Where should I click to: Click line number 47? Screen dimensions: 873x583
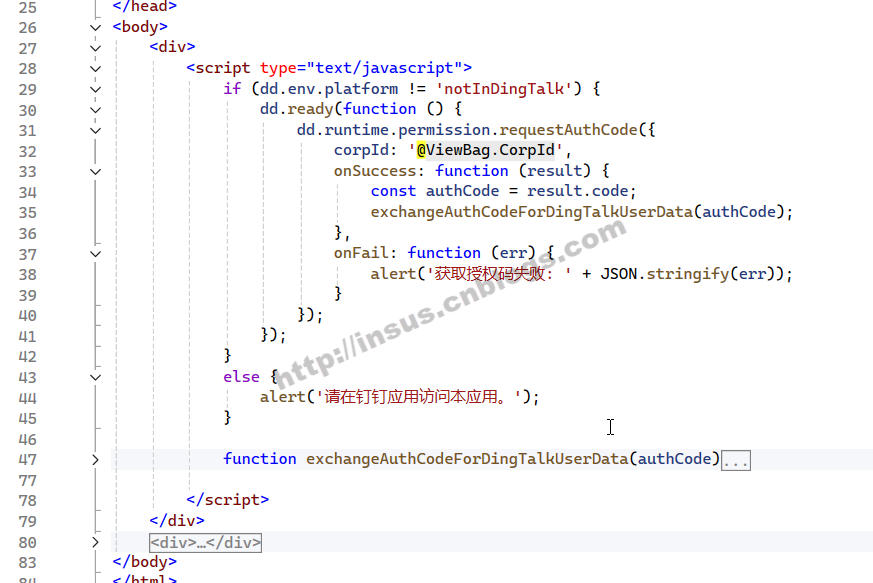click(27, 459)
